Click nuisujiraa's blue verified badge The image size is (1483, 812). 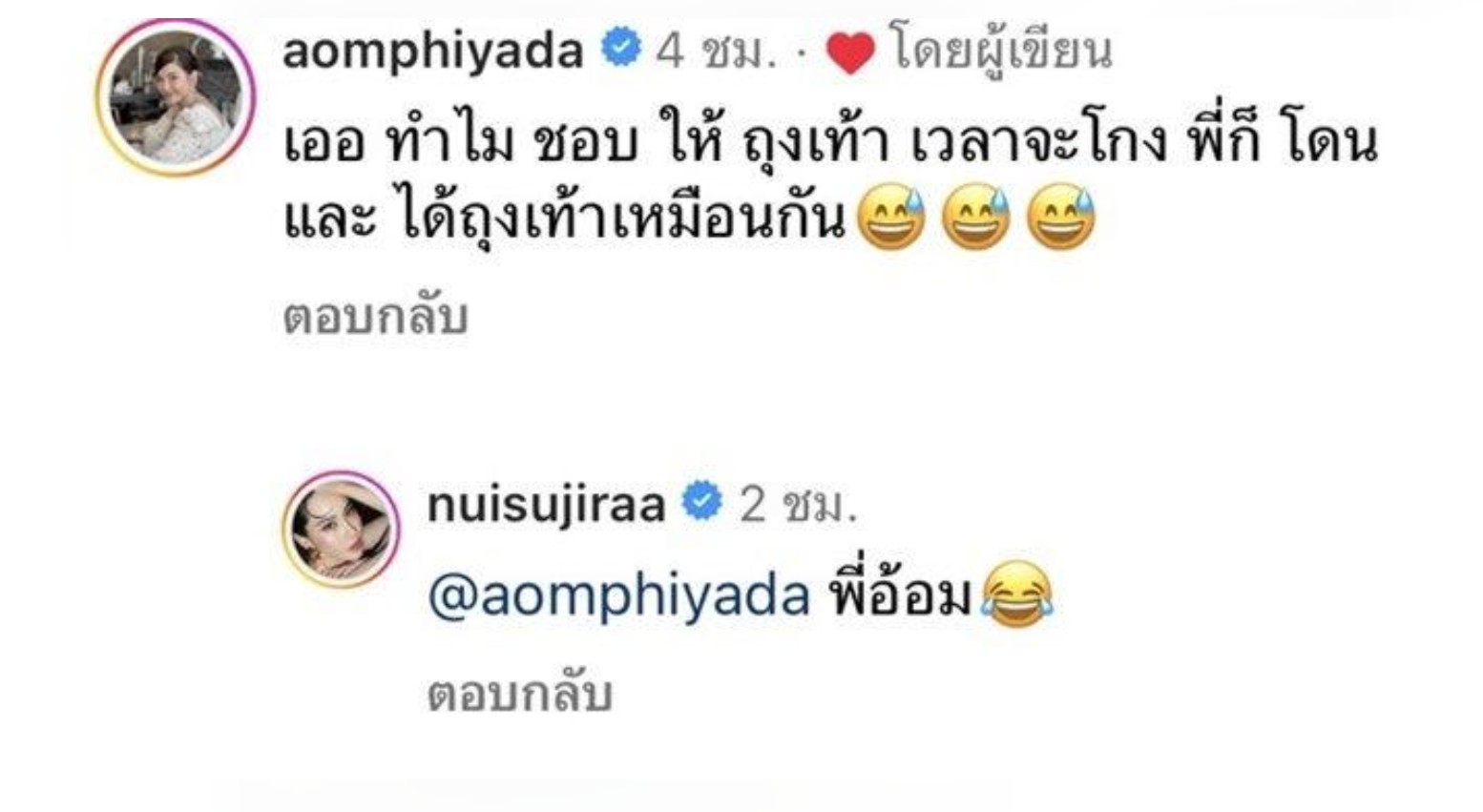tap(703, 502)
